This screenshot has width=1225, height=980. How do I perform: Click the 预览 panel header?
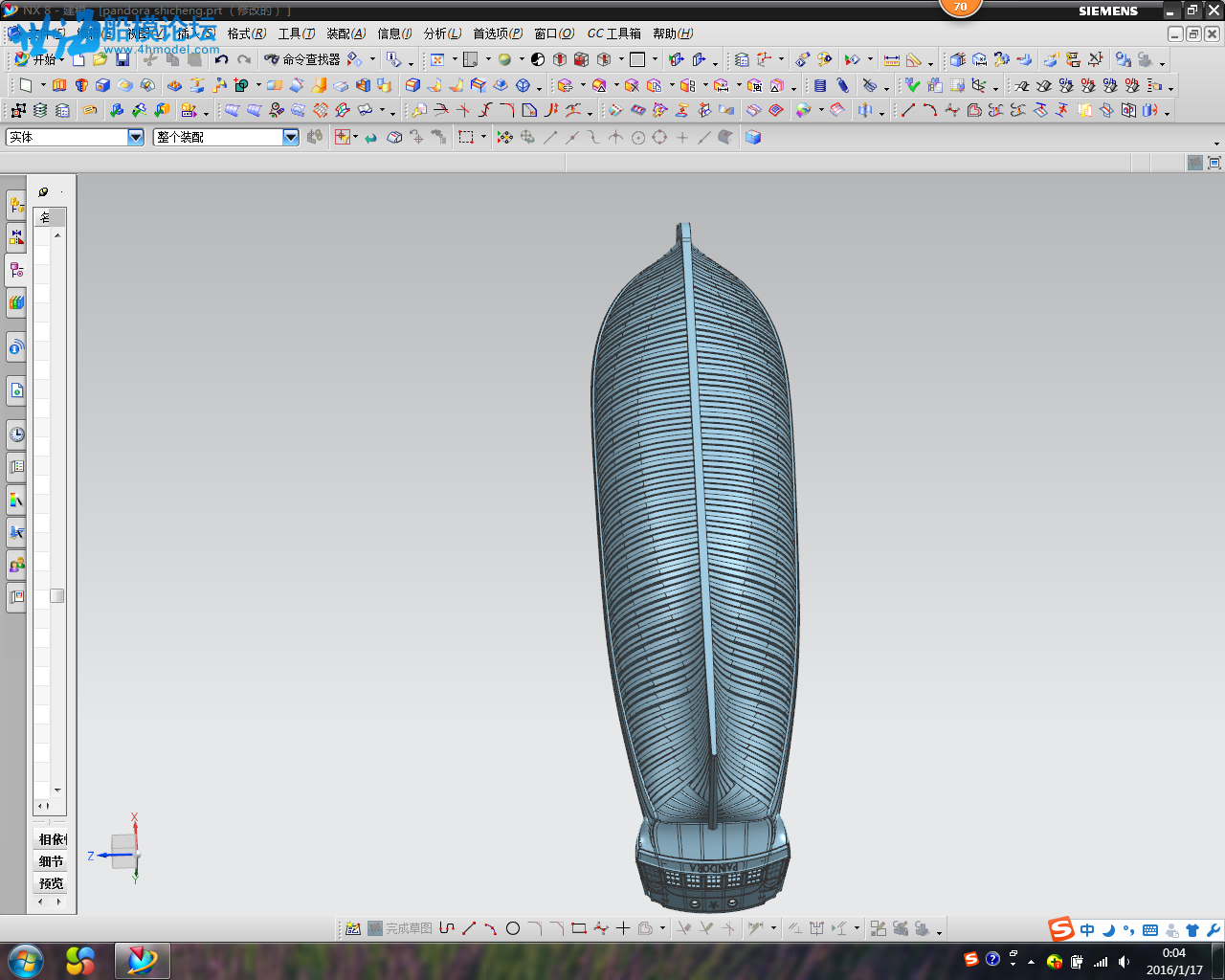pos(51,883)
